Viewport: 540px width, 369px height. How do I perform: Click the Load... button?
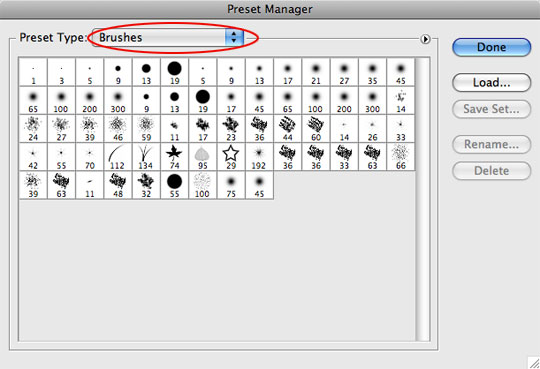pyautogui.click(x=491, y=83)
